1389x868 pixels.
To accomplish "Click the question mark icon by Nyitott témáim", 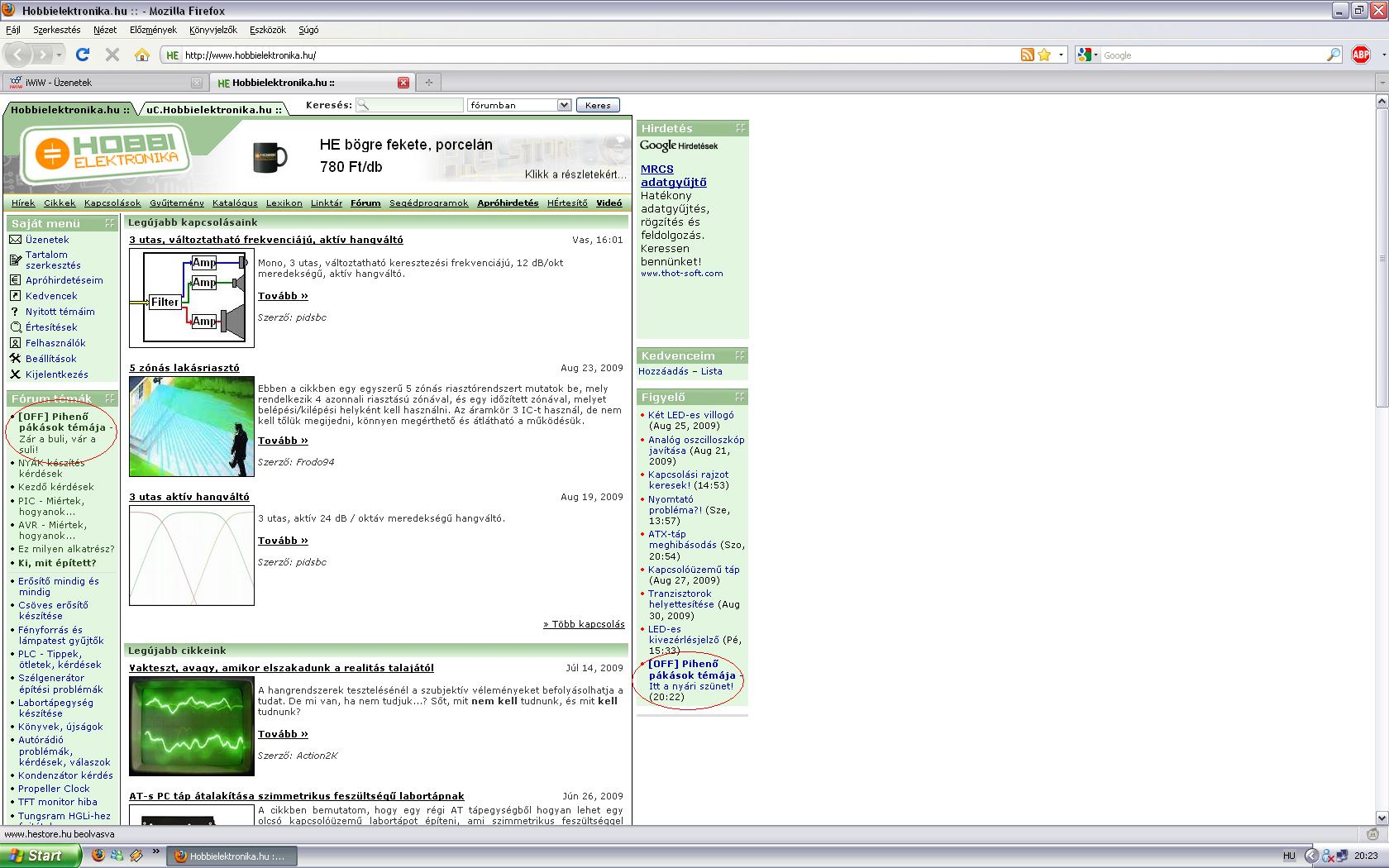I will pos(15,312).
